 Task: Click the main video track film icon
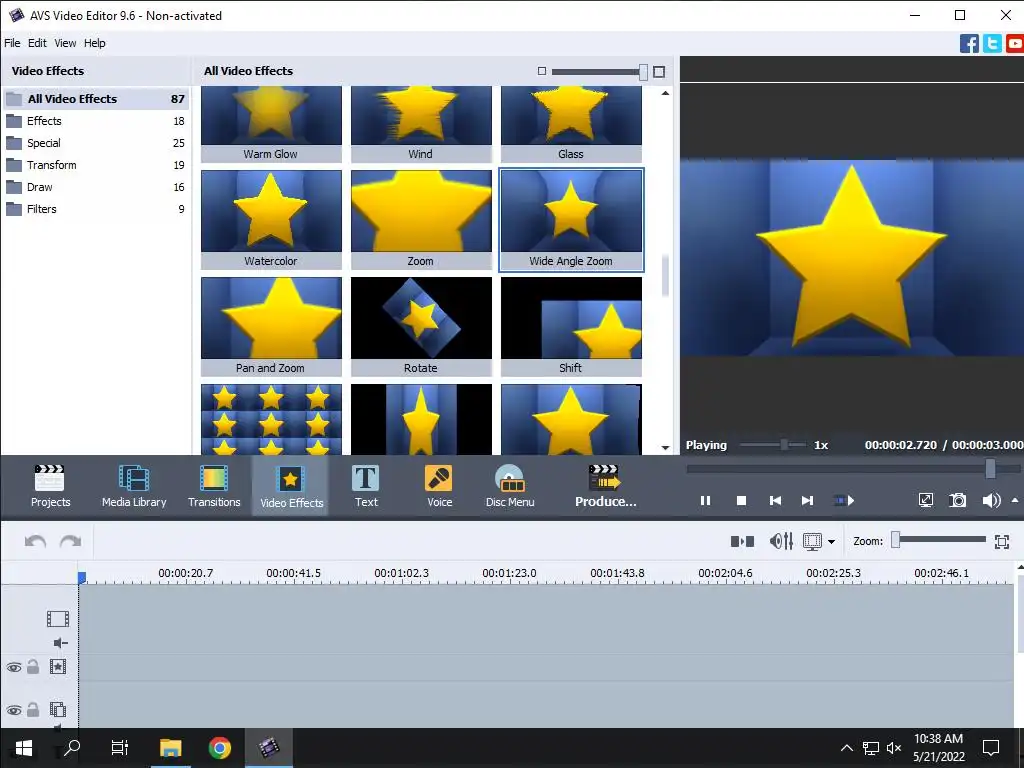tap(57, 618)
